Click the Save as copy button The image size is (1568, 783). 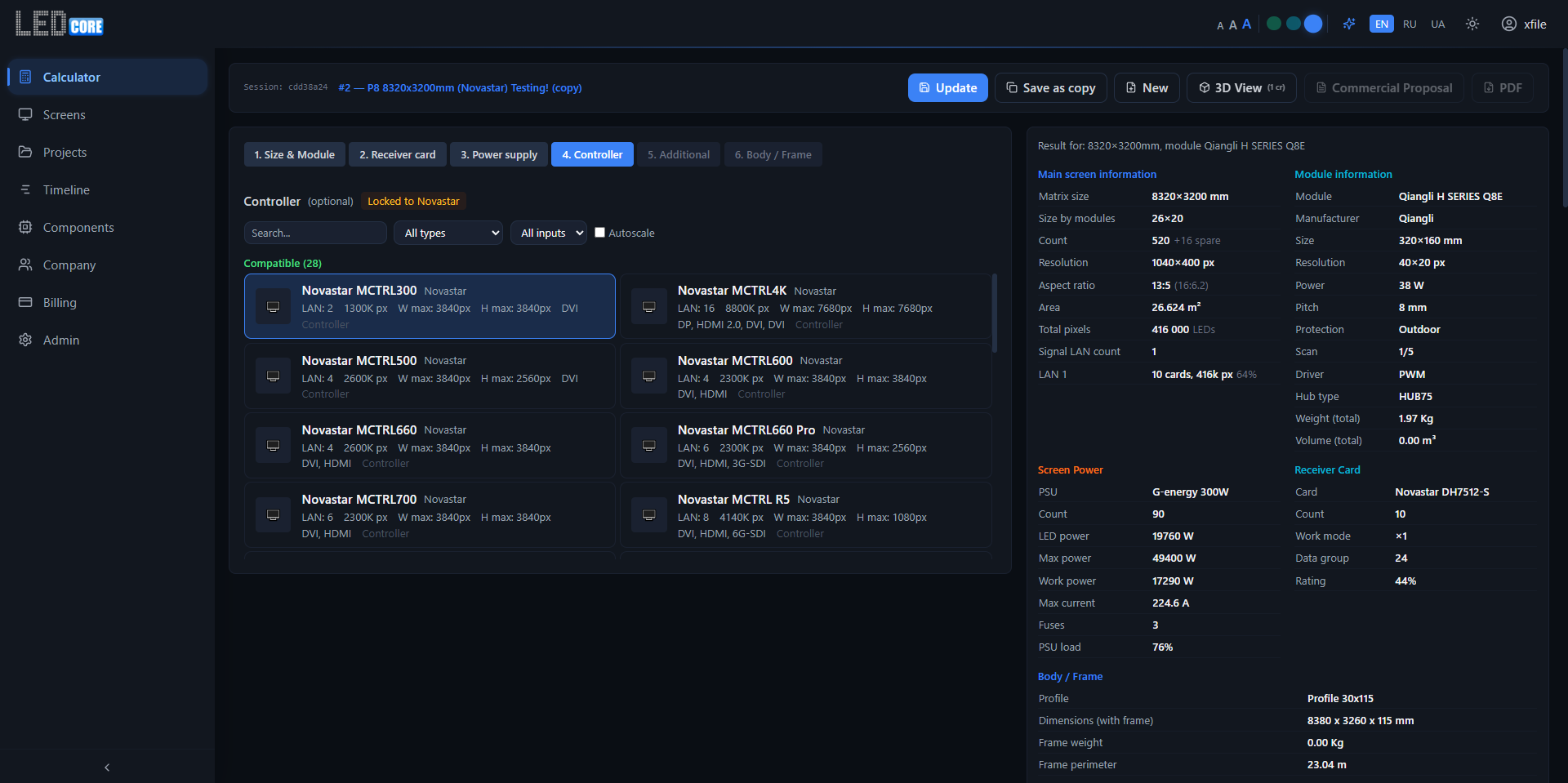pyautogui.click(x=1050, y=88)
